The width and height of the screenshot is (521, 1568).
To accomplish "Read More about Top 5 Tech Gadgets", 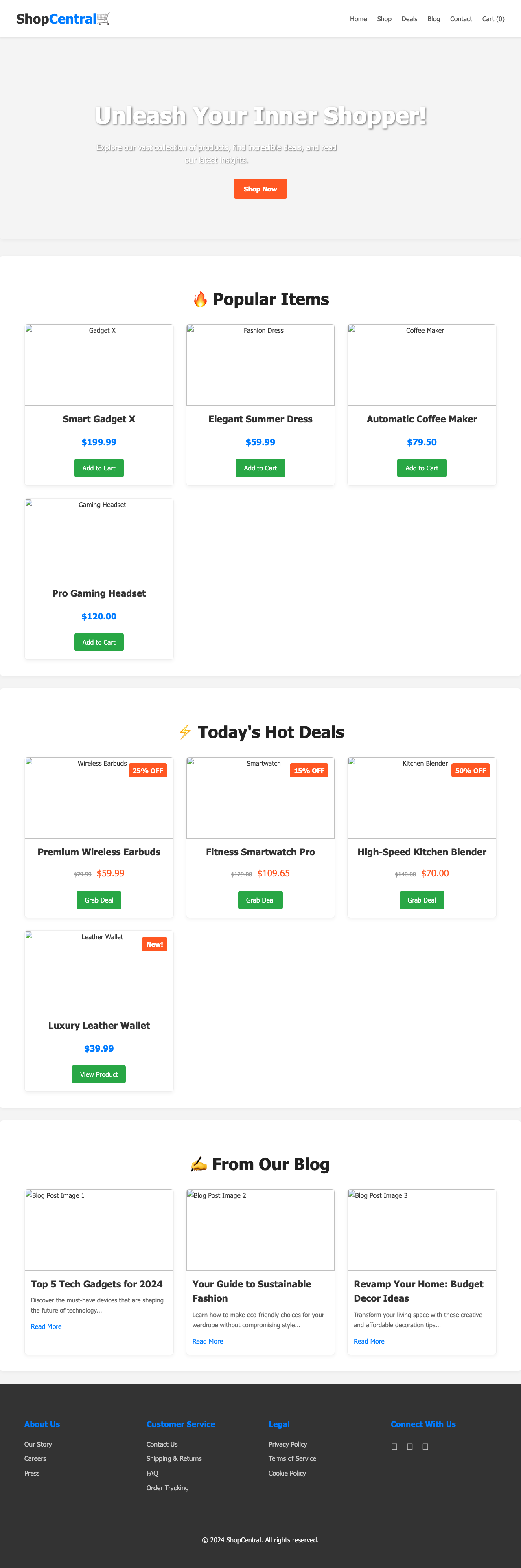I will click(46, 1326).
